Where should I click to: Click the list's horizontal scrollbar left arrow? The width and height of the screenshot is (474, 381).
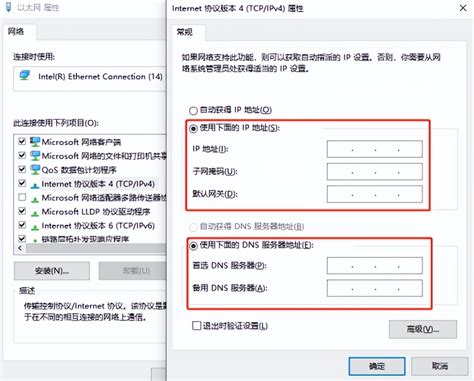(20, 248)
